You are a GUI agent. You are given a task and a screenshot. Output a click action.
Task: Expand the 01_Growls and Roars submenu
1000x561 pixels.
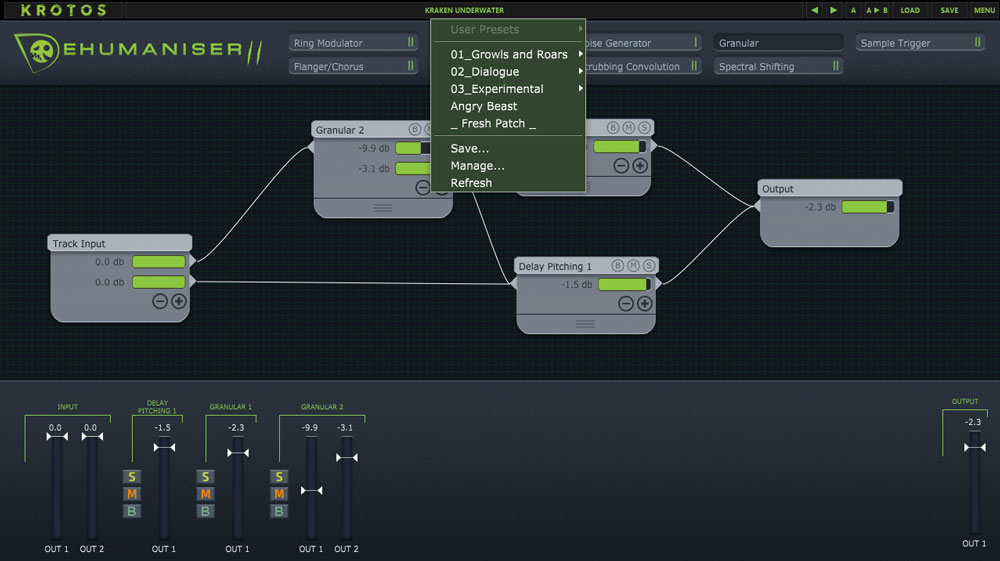(509, 55)
